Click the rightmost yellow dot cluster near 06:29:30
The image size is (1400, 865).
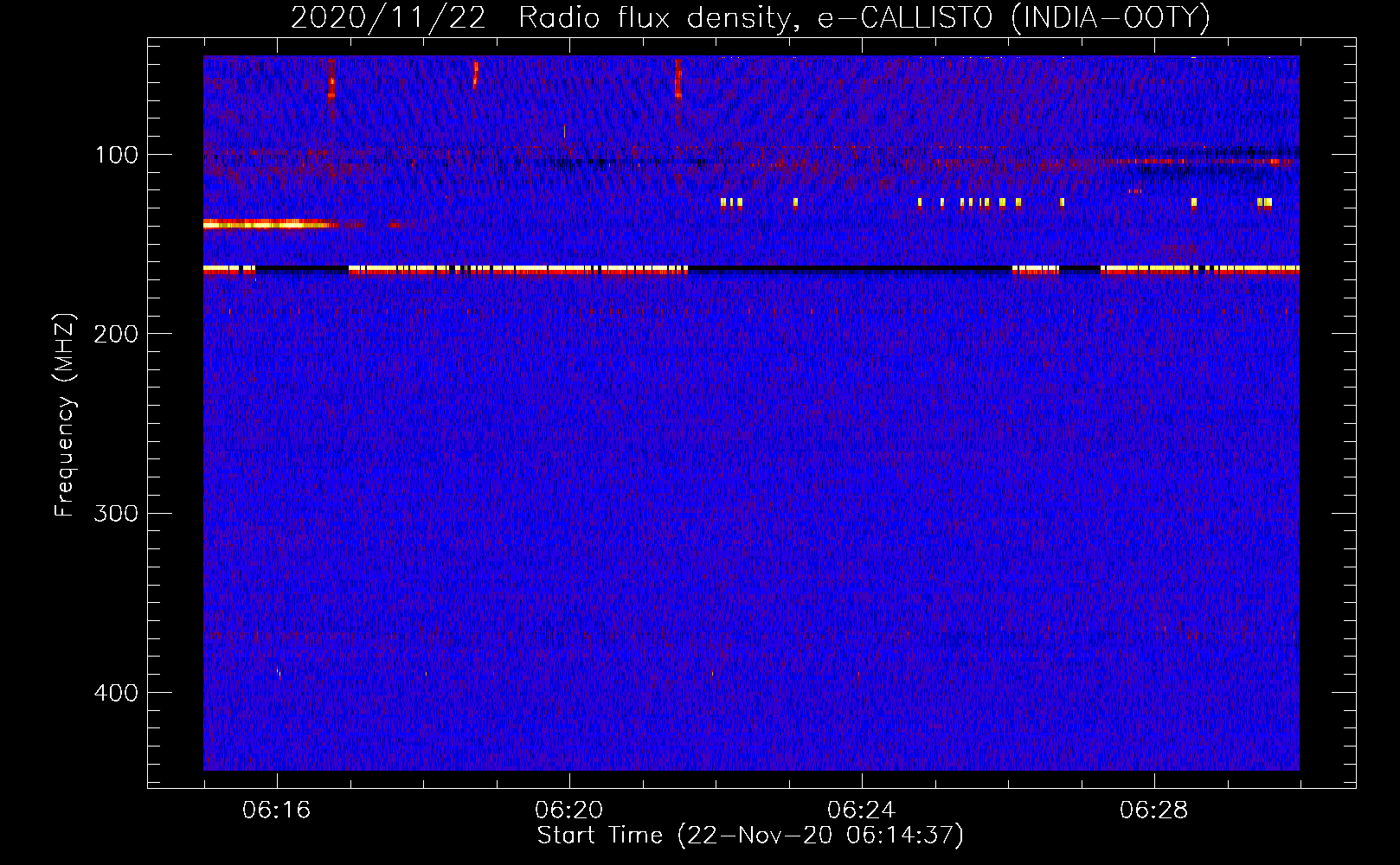1265,202
